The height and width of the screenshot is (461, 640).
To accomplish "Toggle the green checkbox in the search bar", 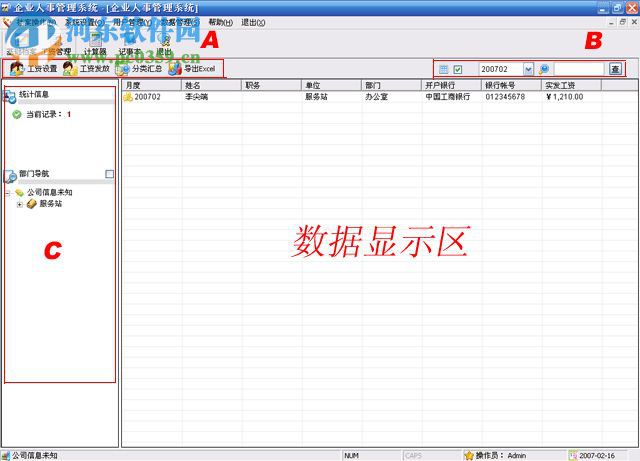I will 458,69.
